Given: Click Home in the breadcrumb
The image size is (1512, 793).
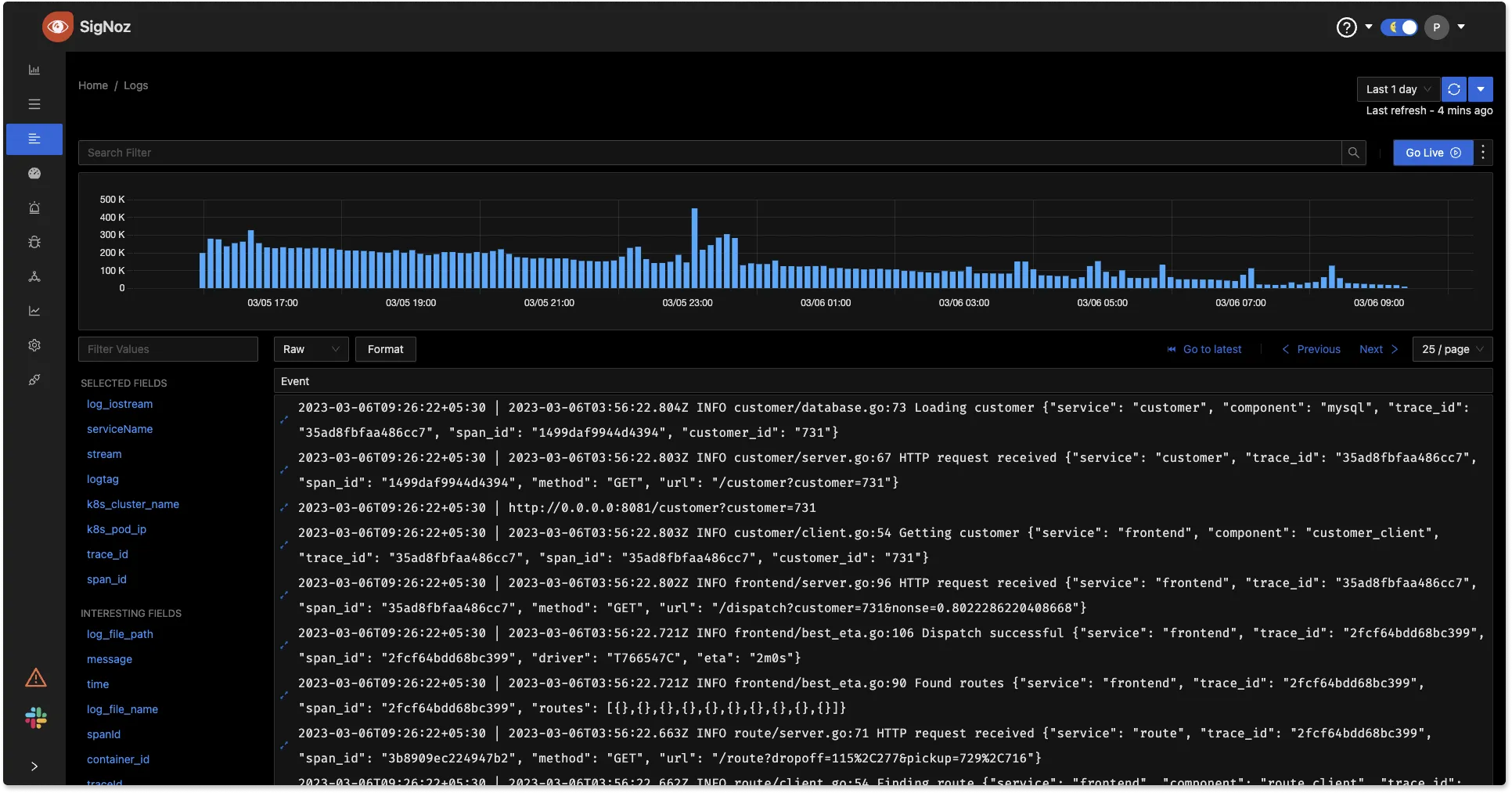Looking at the screenshot, I should (93, 85).
